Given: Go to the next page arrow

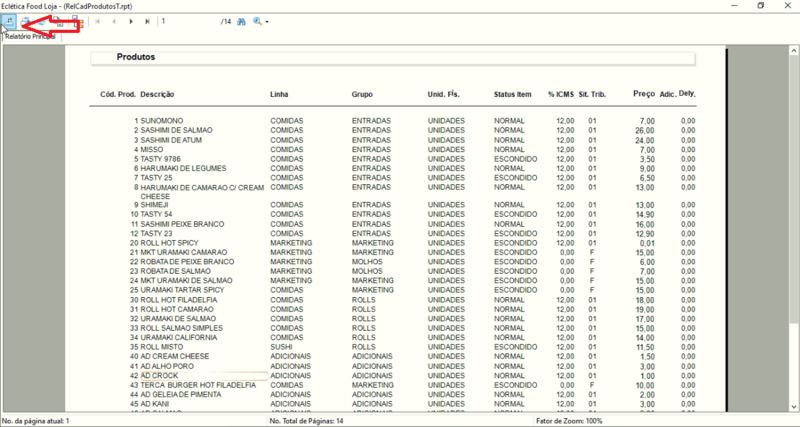Looking at the screenshot, I should tap(131, 21).
